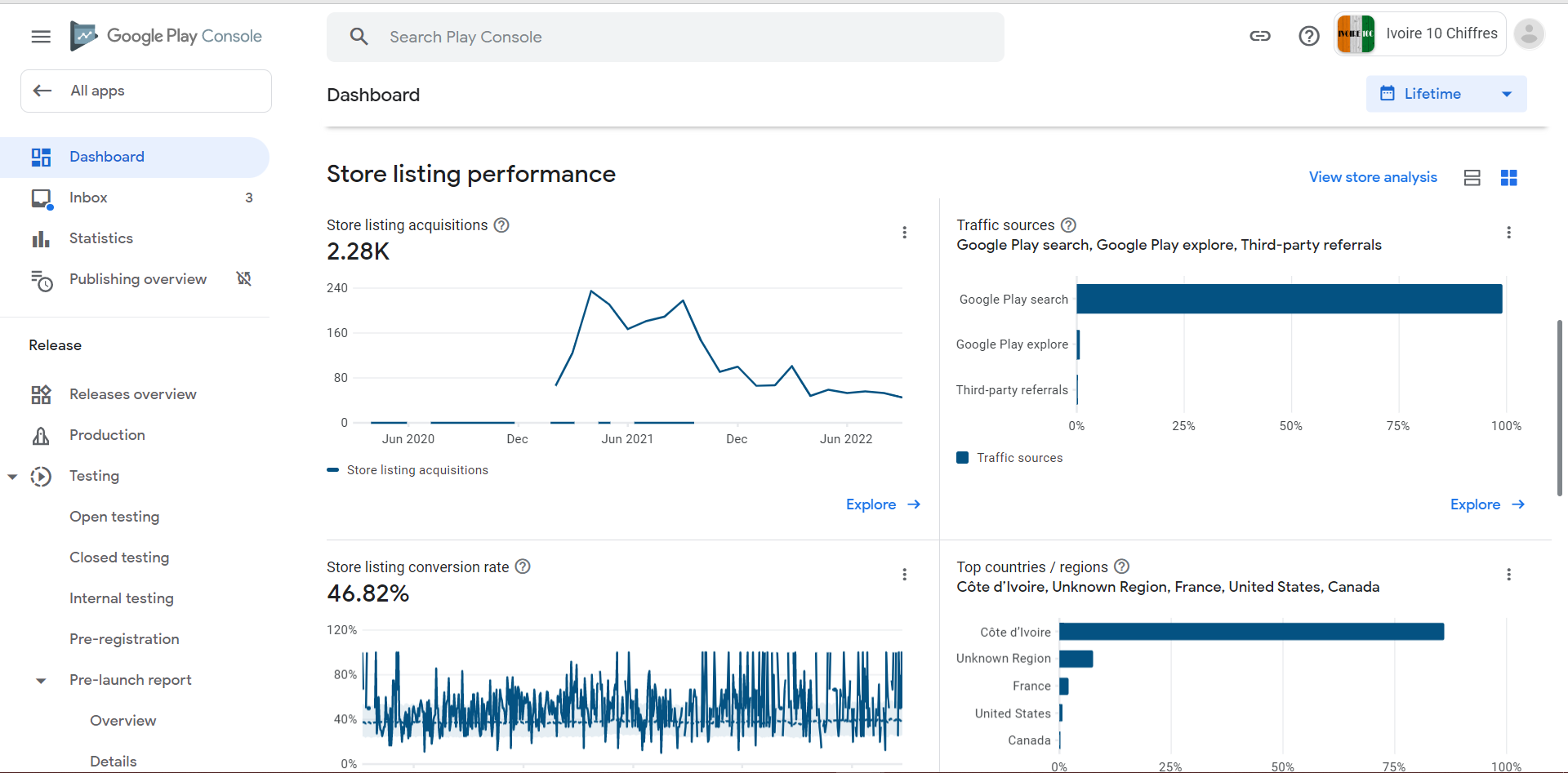The height and width of the screenshot is (773, 1568).
Task: Go back to All apps
Action: pyautogui.click(x=146, y=91)
